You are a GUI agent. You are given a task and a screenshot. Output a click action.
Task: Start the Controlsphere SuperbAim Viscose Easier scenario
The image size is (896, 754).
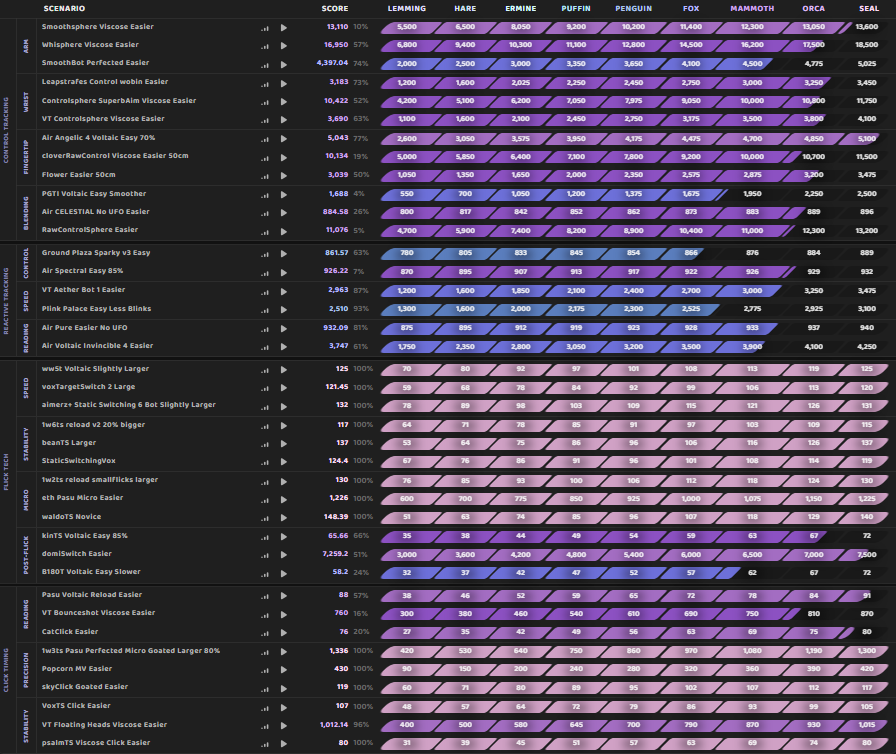coord(284,102)
